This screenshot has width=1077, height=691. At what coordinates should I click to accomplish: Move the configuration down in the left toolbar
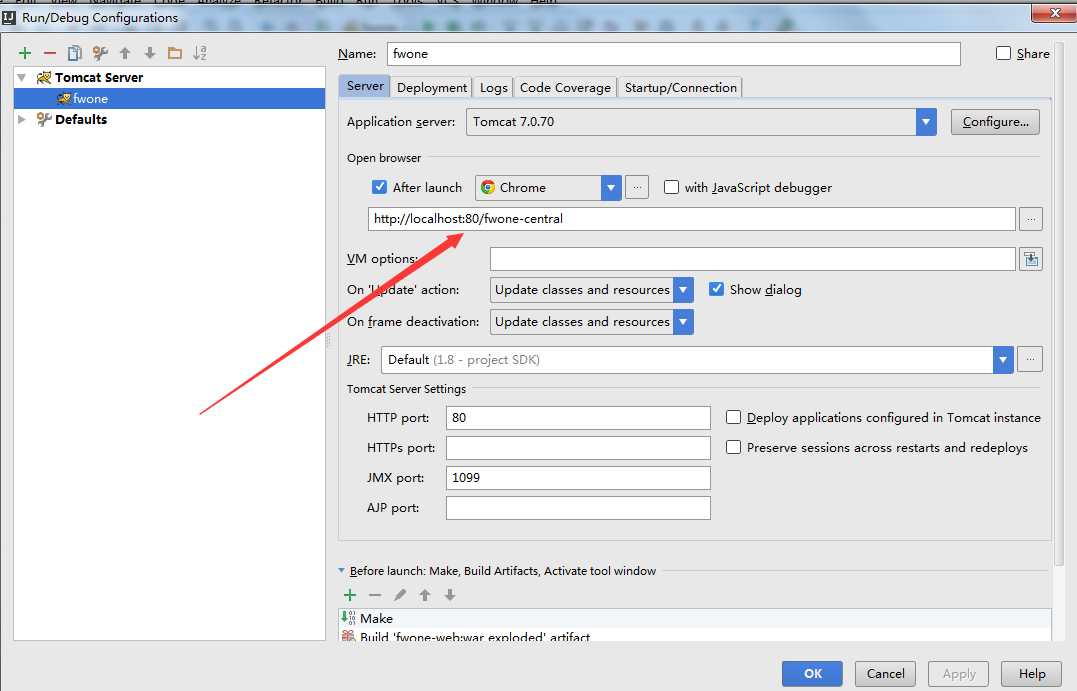[150, 53]
